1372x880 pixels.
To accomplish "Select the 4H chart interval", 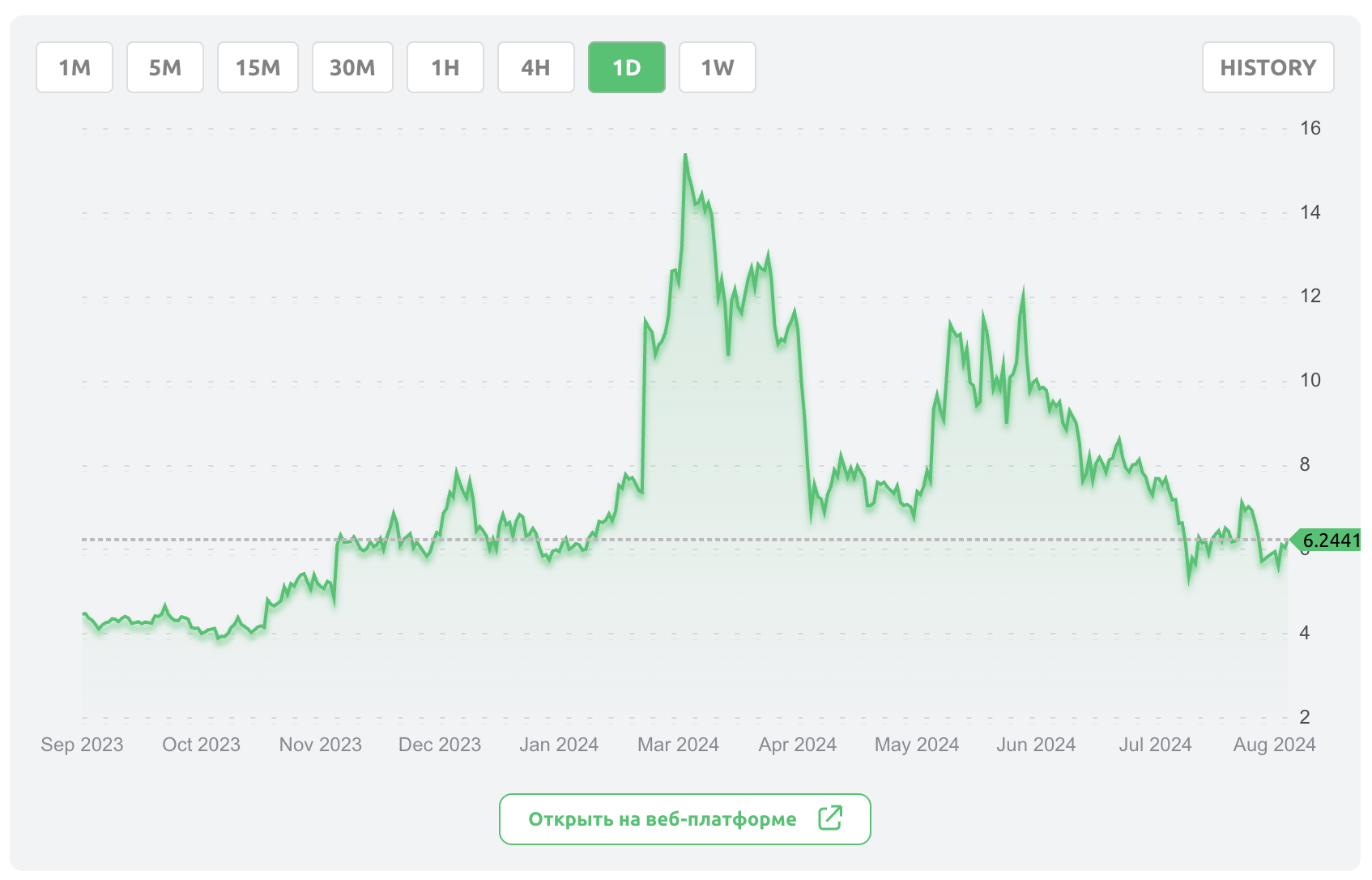I will [535, 67].
